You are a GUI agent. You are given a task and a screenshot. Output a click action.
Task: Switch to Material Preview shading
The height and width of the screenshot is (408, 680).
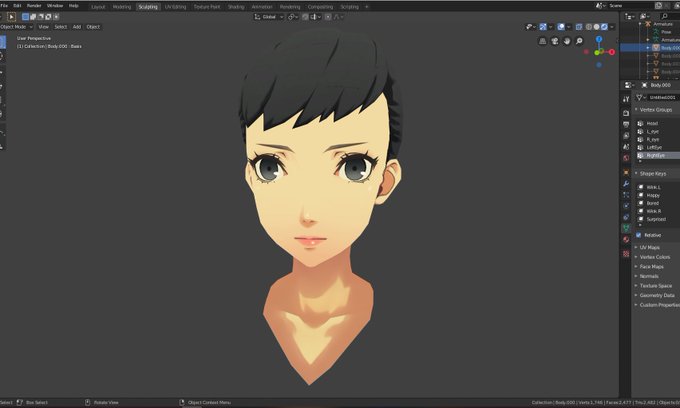[x=604, y=27]
